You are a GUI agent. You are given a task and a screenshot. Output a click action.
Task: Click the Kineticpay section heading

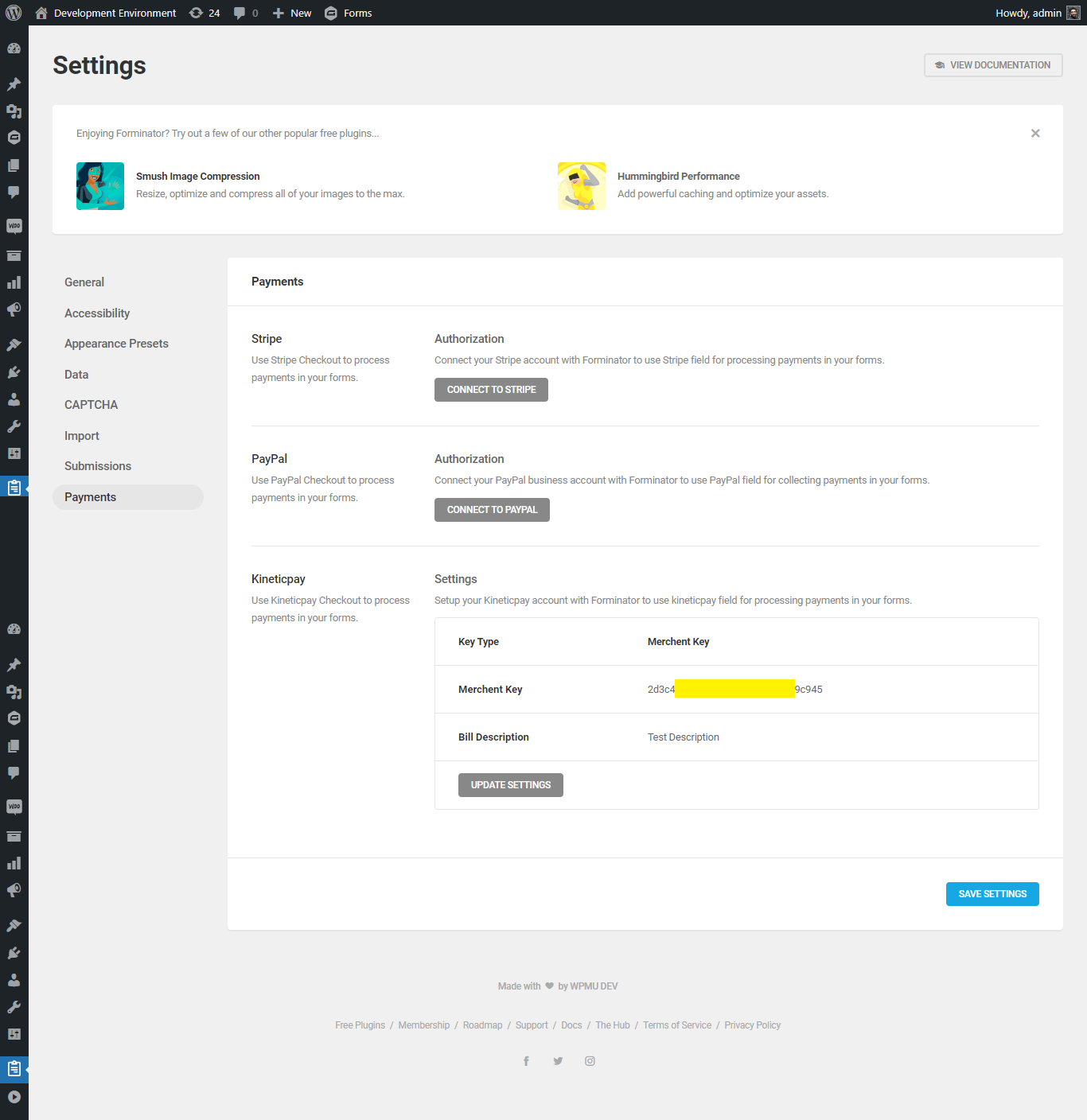tap(279, 579)
